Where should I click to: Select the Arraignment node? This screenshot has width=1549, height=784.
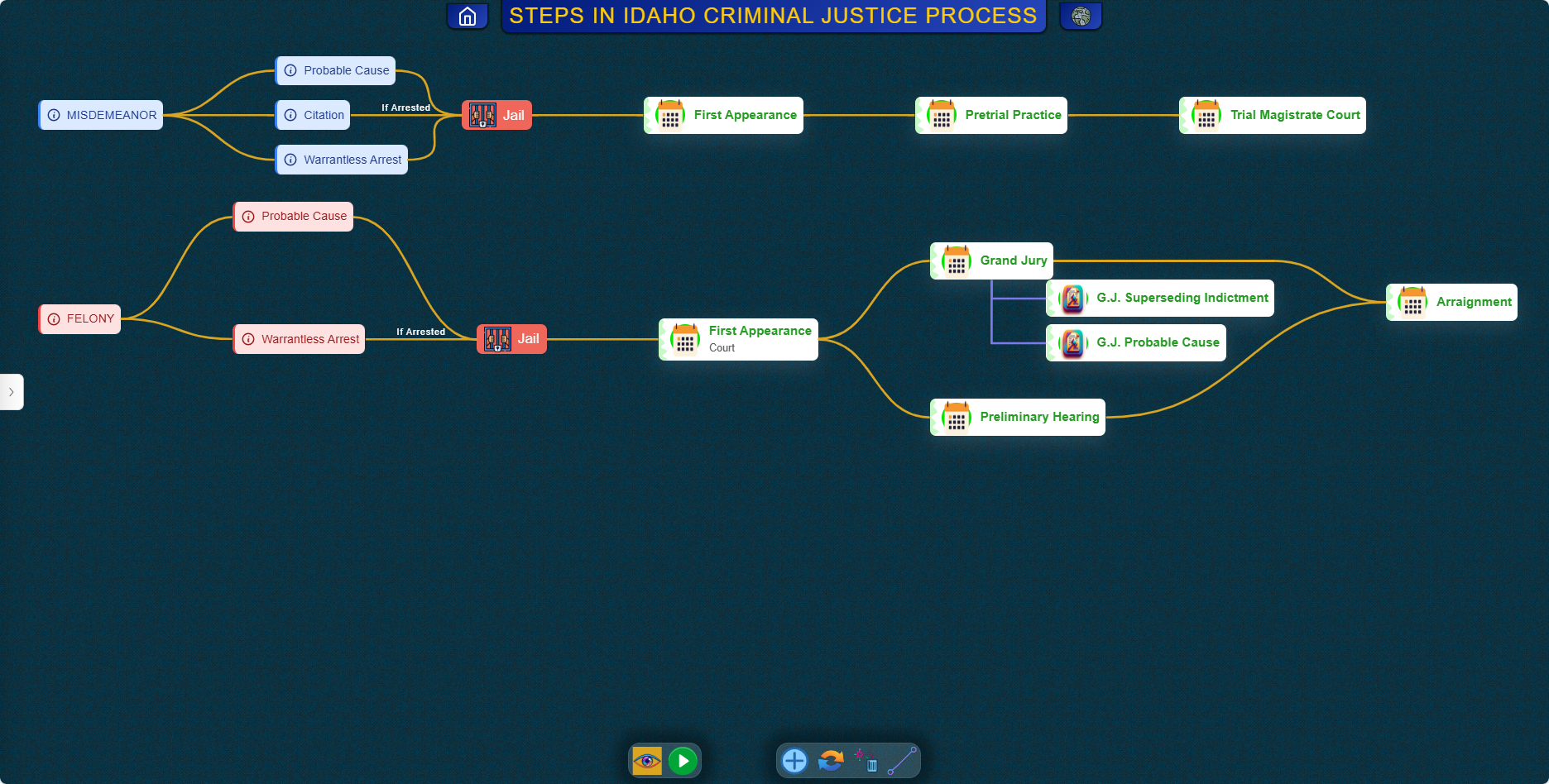tap(1452, 303)
